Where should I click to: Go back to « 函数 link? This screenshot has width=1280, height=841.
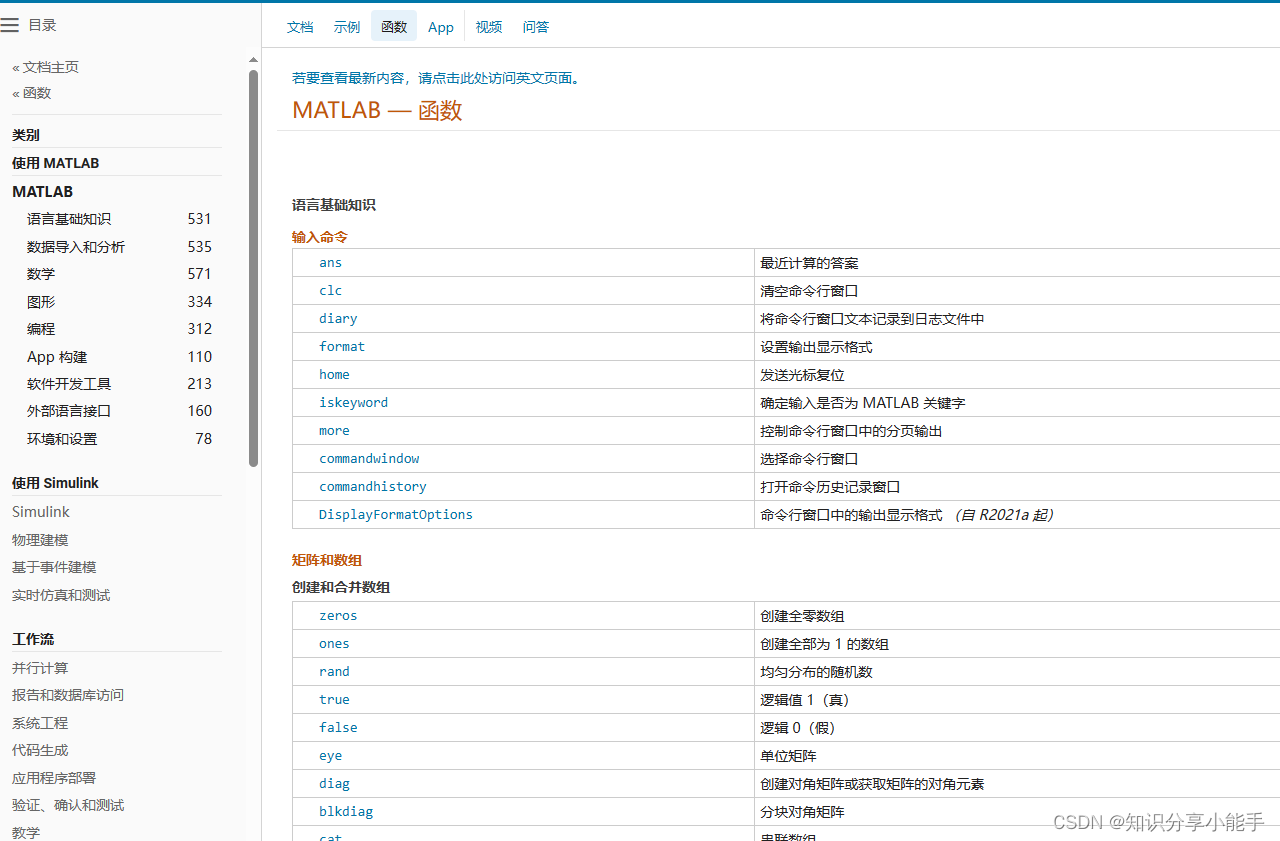tap(32, 93)
